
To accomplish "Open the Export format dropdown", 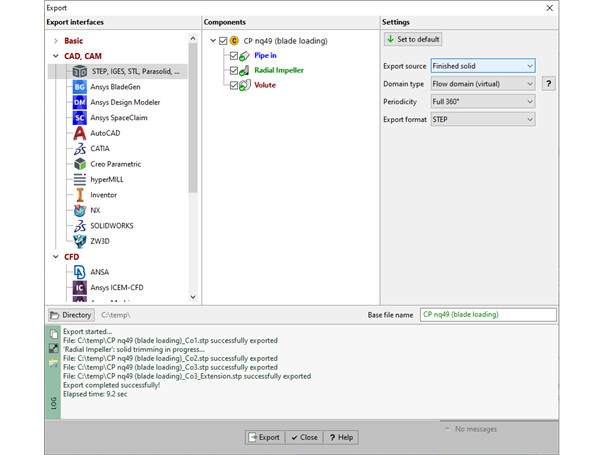I will (x=483, y=119).
